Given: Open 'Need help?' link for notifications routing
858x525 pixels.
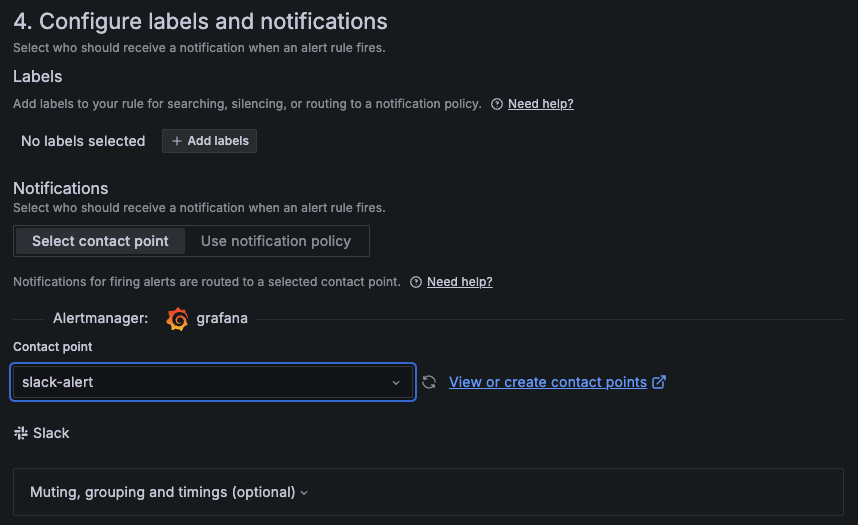Looking at the screenshot, I should 460,282.
